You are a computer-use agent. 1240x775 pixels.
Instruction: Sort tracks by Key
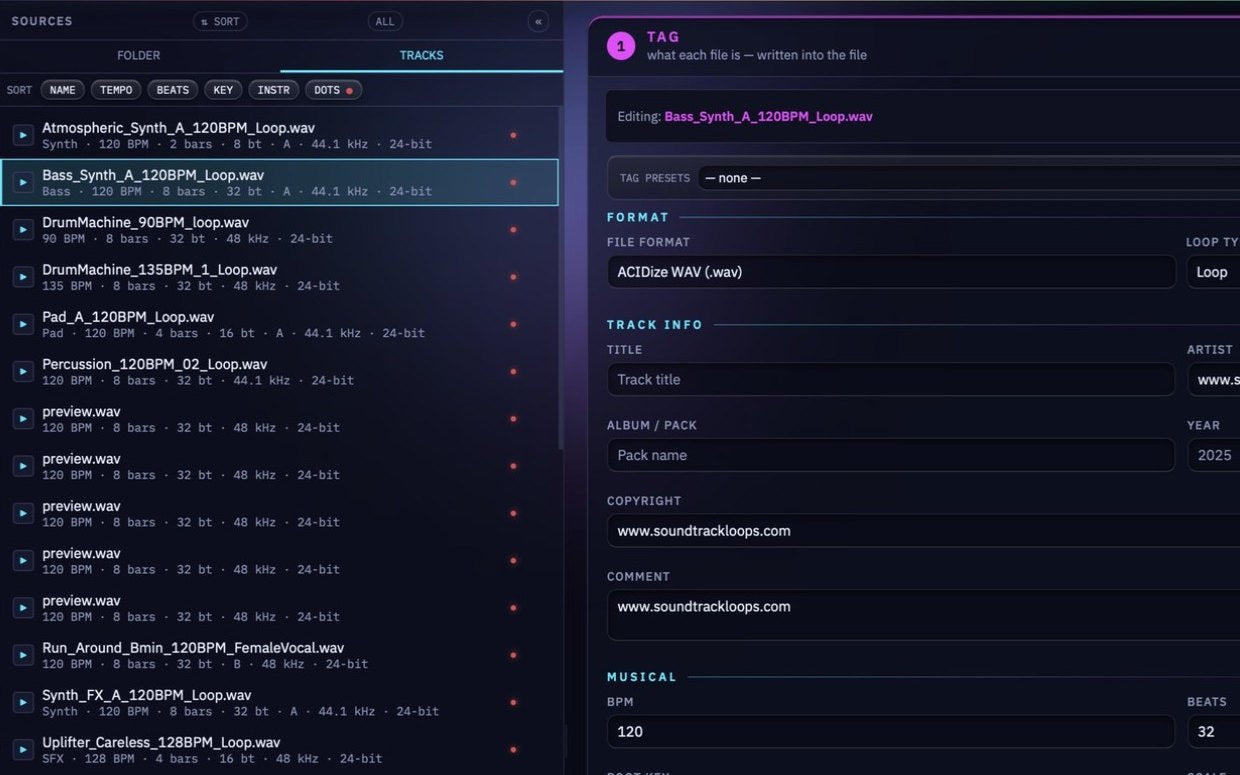click(x=223, y=90)
